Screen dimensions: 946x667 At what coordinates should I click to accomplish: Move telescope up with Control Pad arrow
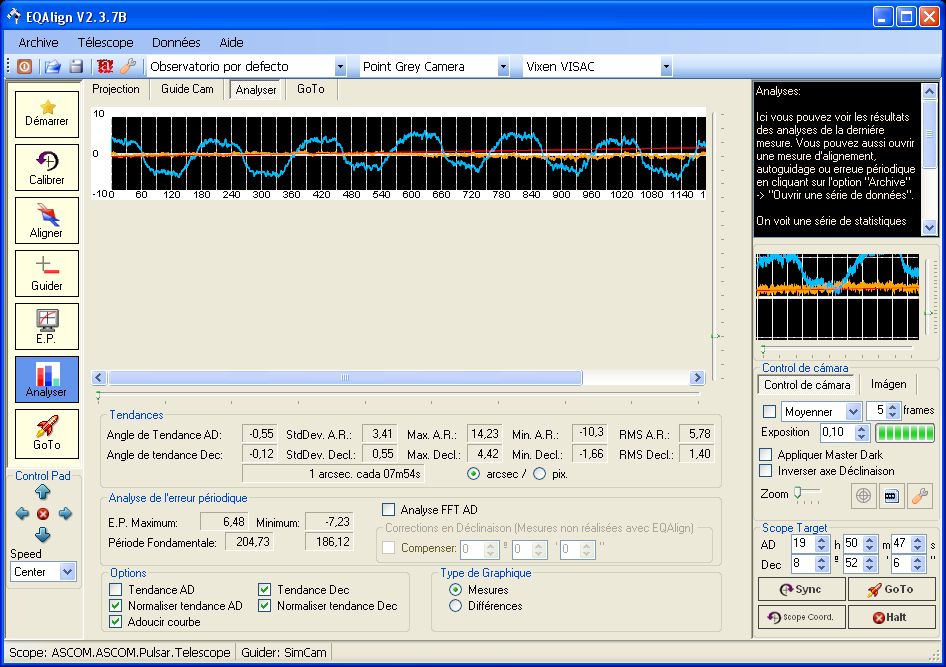coord(42,492)
